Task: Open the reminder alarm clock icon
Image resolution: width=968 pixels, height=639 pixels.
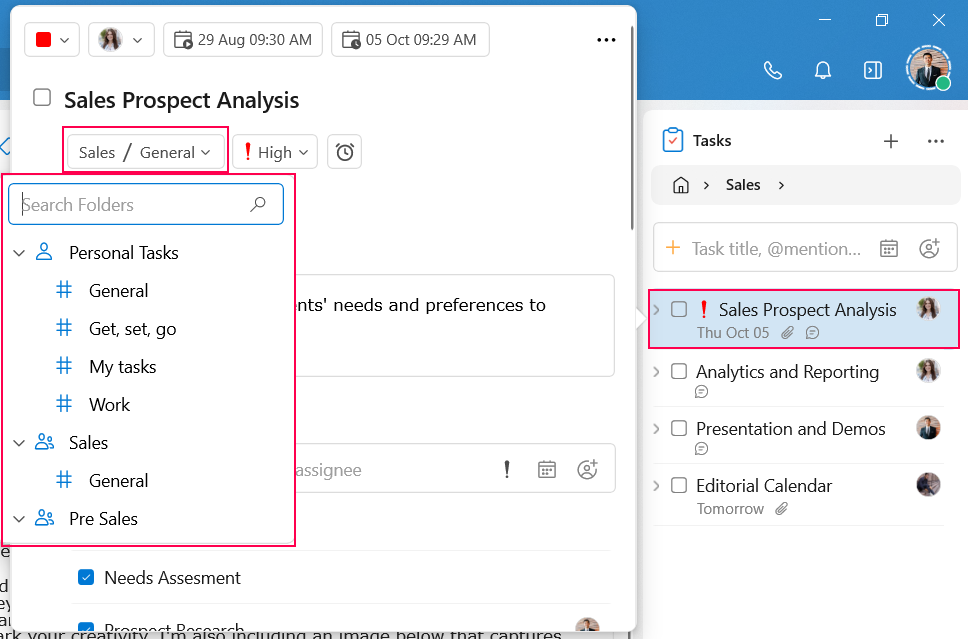Action: click(x=344, y=152)
